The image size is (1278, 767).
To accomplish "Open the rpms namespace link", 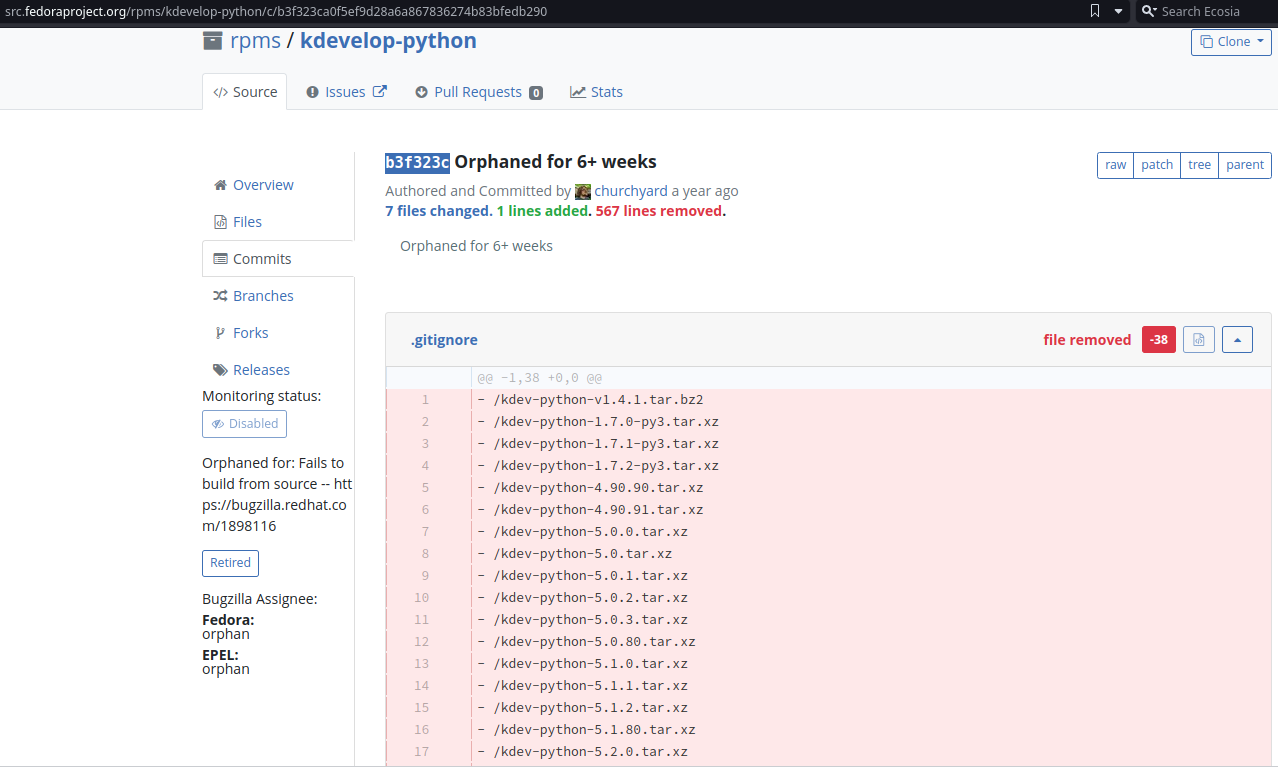I will [255, 41].
